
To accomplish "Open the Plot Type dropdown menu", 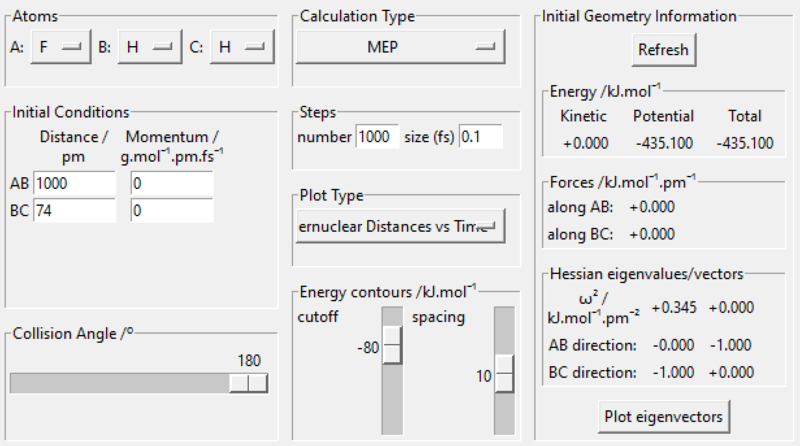I will pyautogui.click(x=400, y=226).
